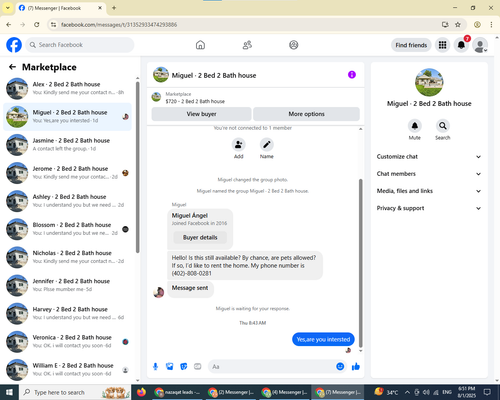Open the account profile avatar menu
Screen dimensions: 500x400
coord(480,45)
